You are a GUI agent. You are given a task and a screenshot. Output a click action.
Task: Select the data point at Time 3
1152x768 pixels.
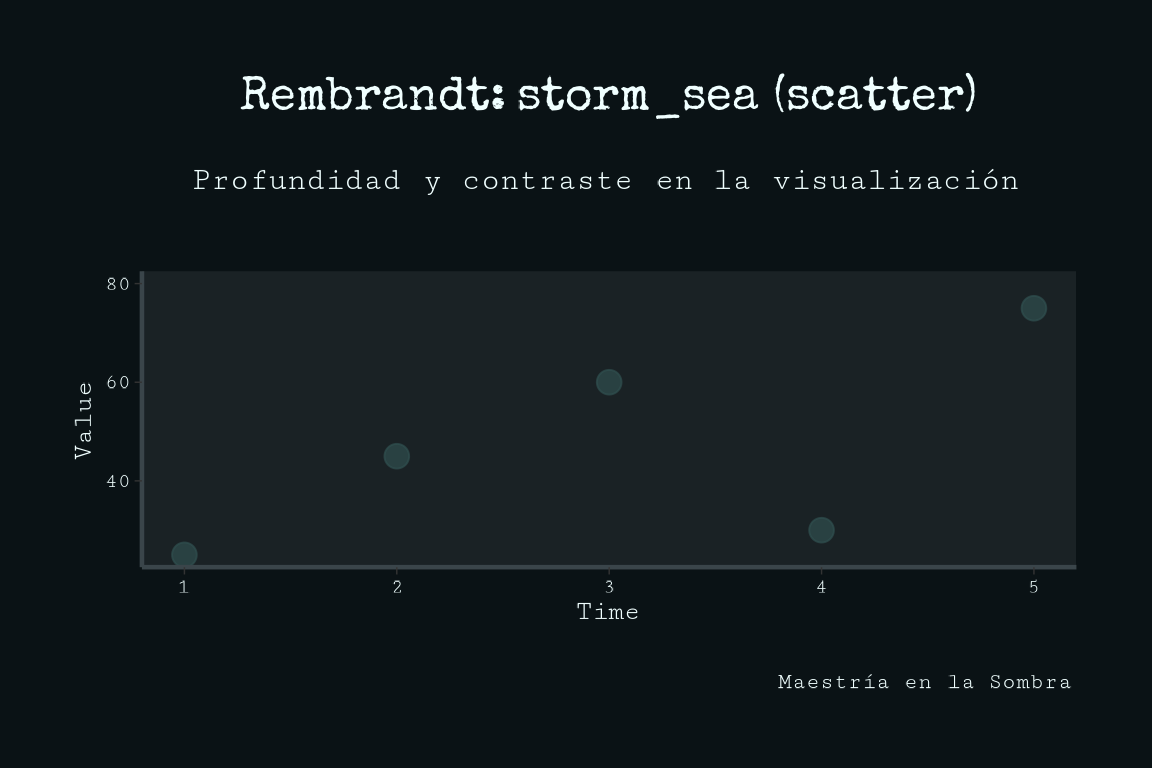pos(609,381)
